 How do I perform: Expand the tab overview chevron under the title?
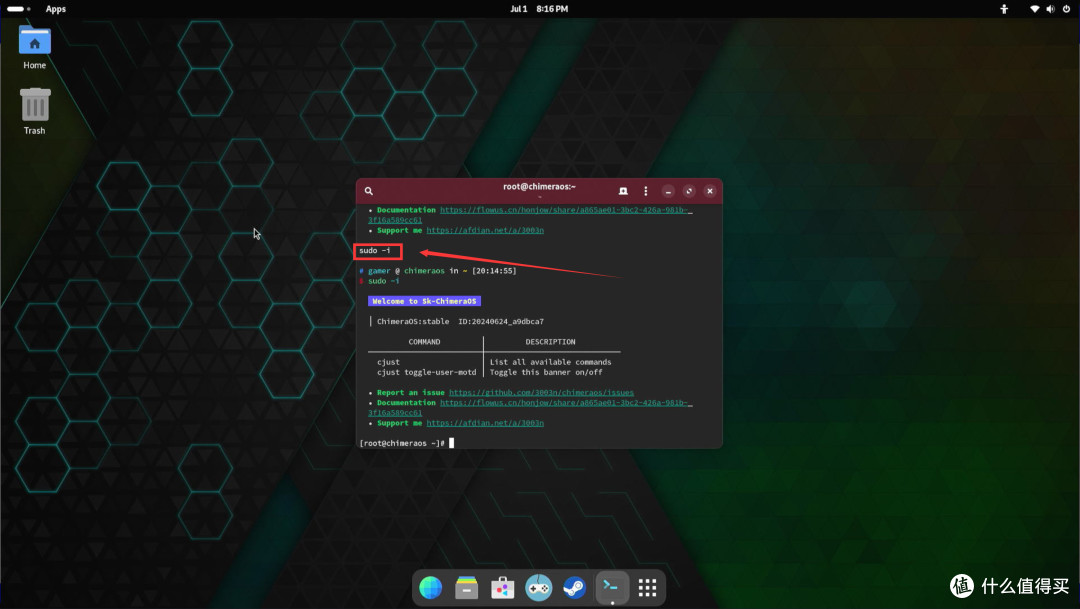click(539, 198)
